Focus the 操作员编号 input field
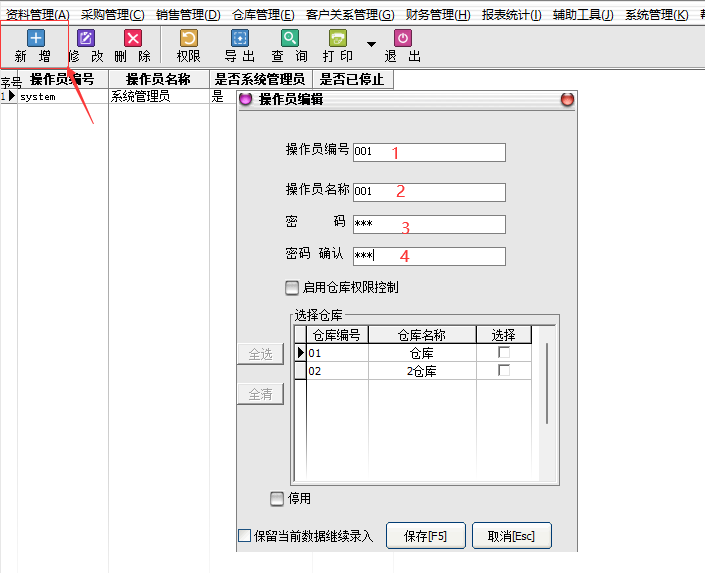The image size is (705, 573). (429, 152)
